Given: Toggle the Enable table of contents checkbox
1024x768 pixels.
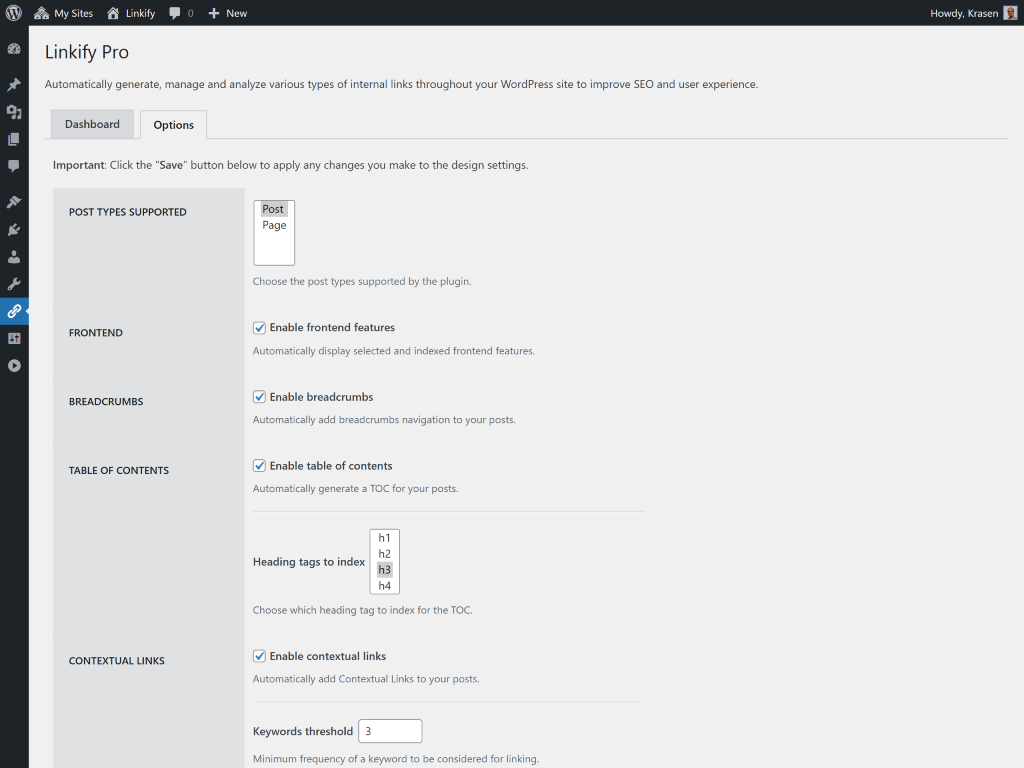Looking at the screenshot, I should 259,466.
